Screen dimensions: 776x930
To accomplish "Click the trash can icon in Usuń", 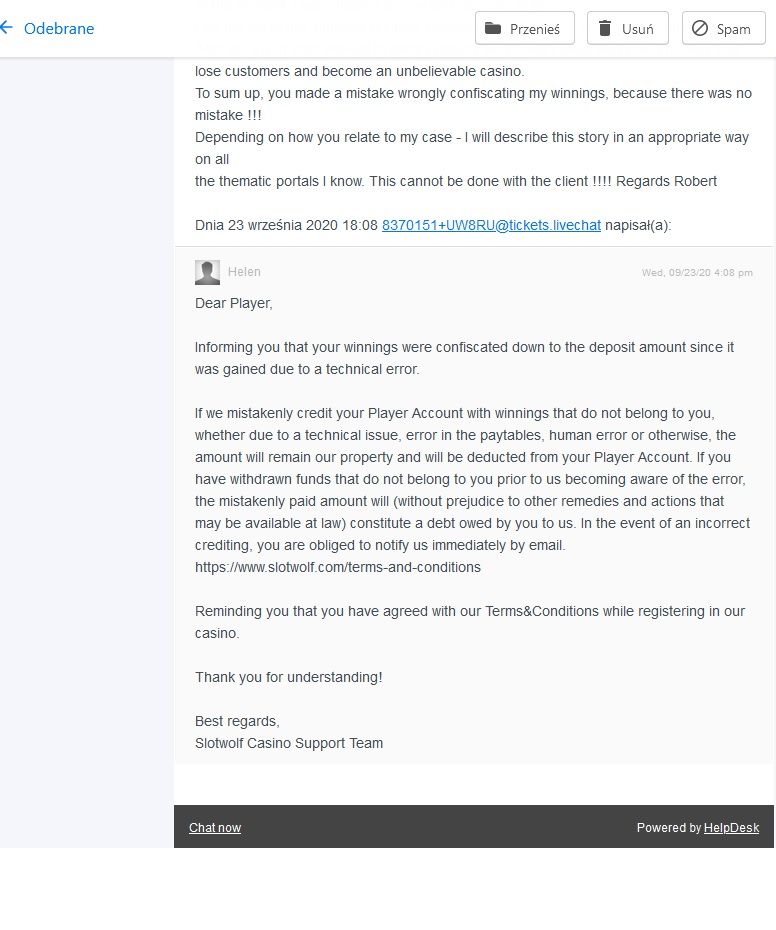I will coord(605,28).
